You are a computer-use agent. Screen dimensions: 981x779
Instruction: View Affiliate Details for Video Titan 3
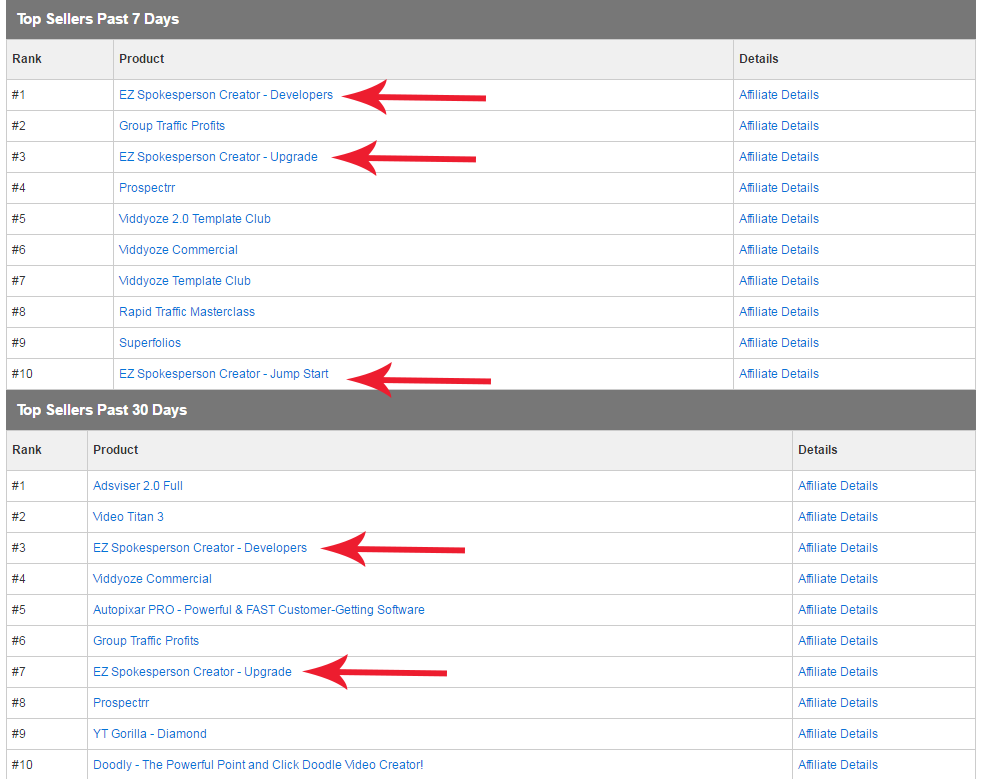click(838, 517)
